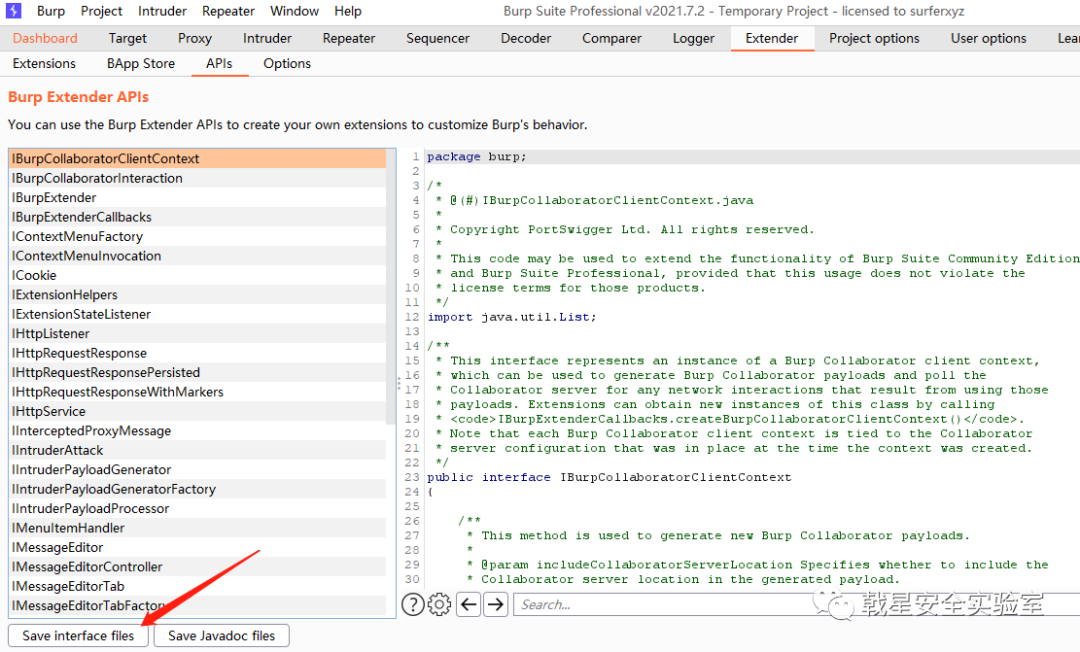Click the forward arrow button

coord(495,604)
